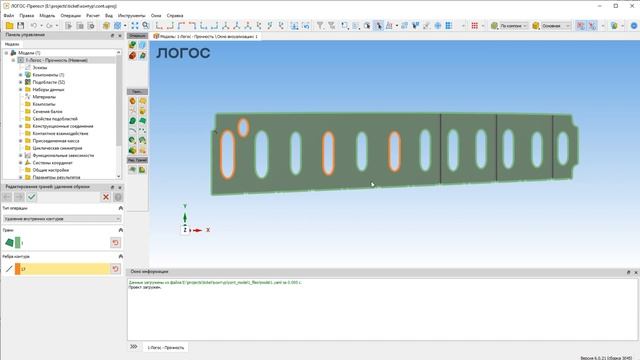Image resolution: width=640 pixels, height=360 pixels.
Task: Select the Материалы tree item
Action: [44, 97]
